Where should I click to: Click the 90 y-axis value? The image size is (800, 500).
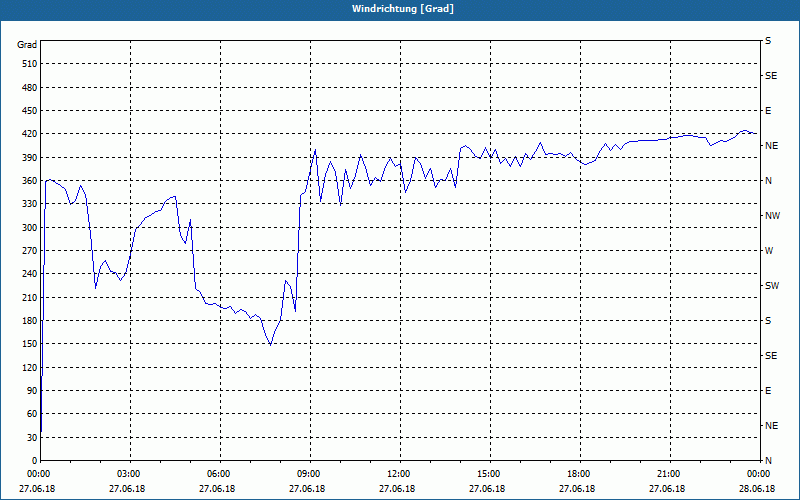point(32,391)
